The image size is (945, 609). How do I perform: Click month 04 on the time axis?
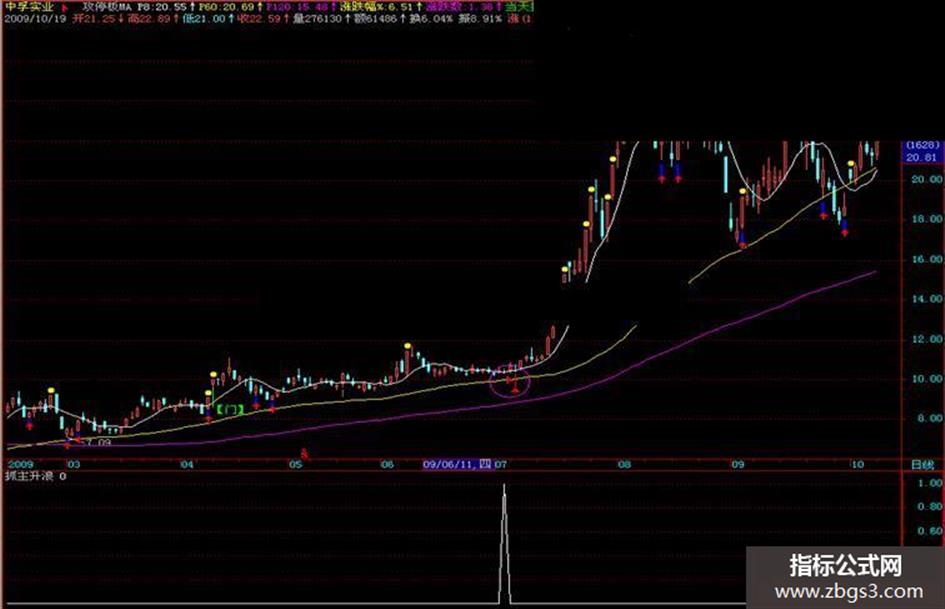(187, 464)
